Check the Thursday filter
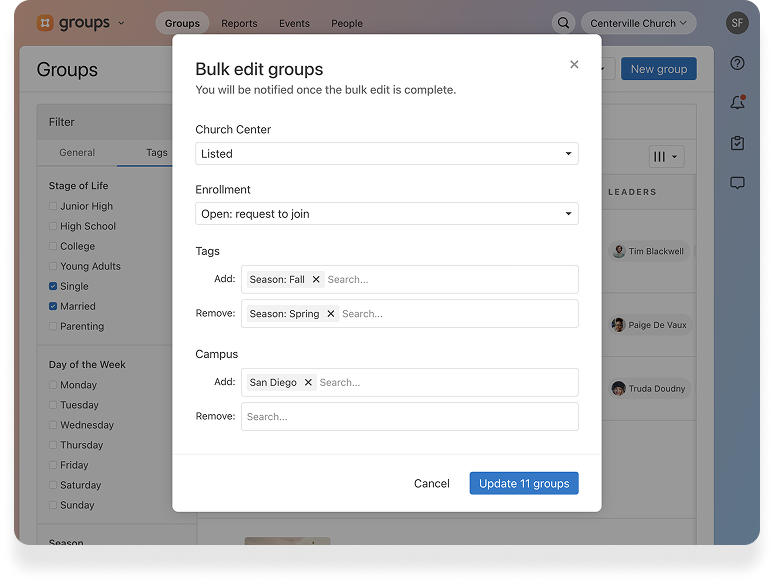This screenshot has height=583, width=774. pos(53,445)
